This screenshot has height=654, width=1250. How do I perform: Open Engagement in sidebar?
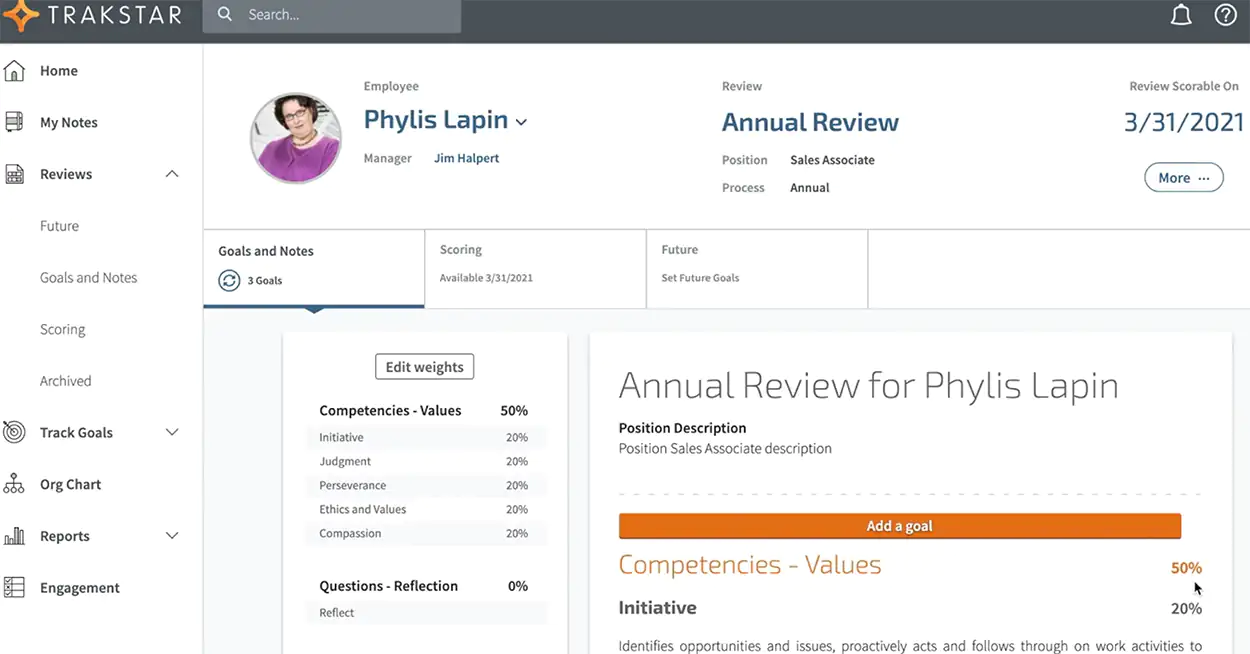[x=80, y=588]
